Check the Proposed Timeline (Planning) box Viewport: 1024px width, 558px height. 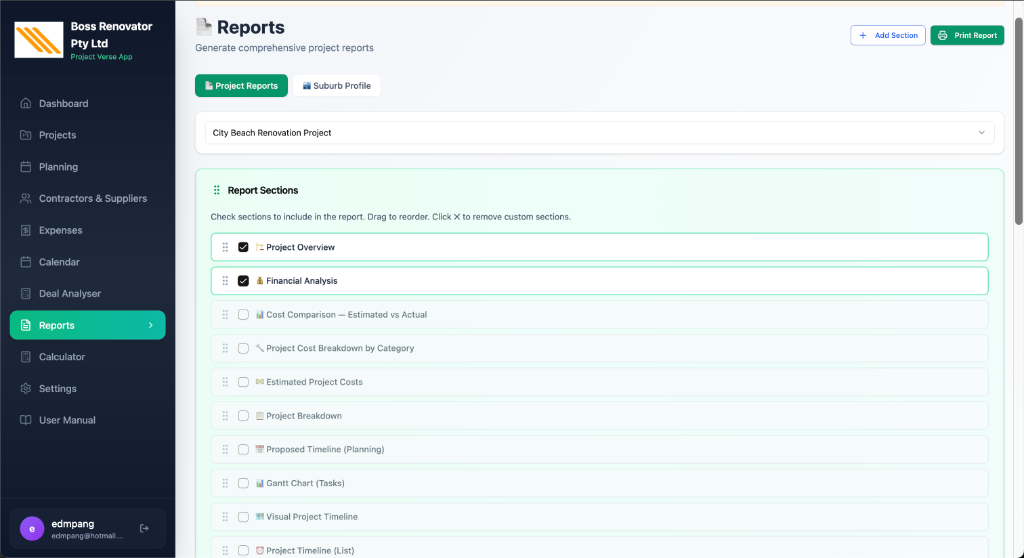[x=243, y=450]
